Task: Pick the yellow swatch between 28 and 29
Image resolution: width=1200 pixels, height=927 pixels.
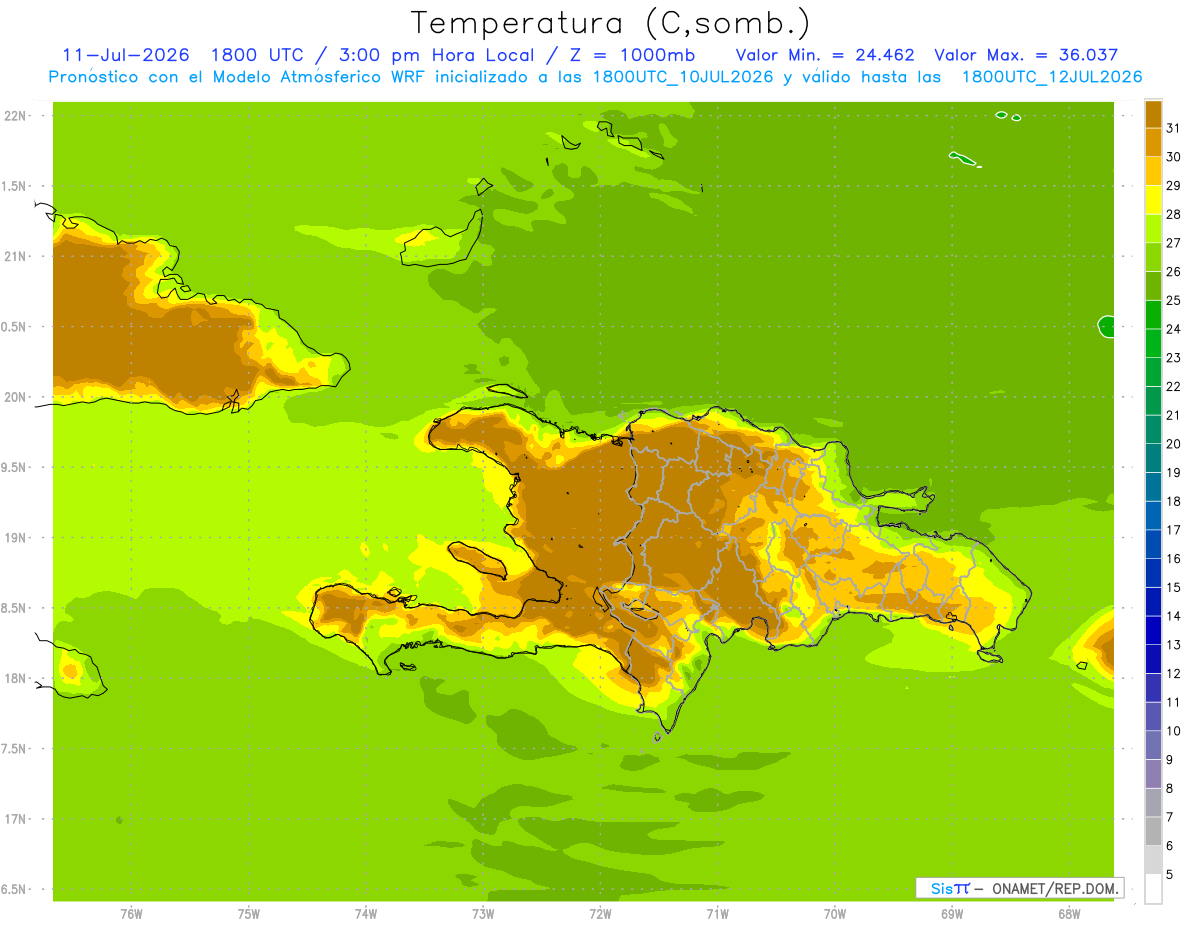Action: click(1153, 200)
